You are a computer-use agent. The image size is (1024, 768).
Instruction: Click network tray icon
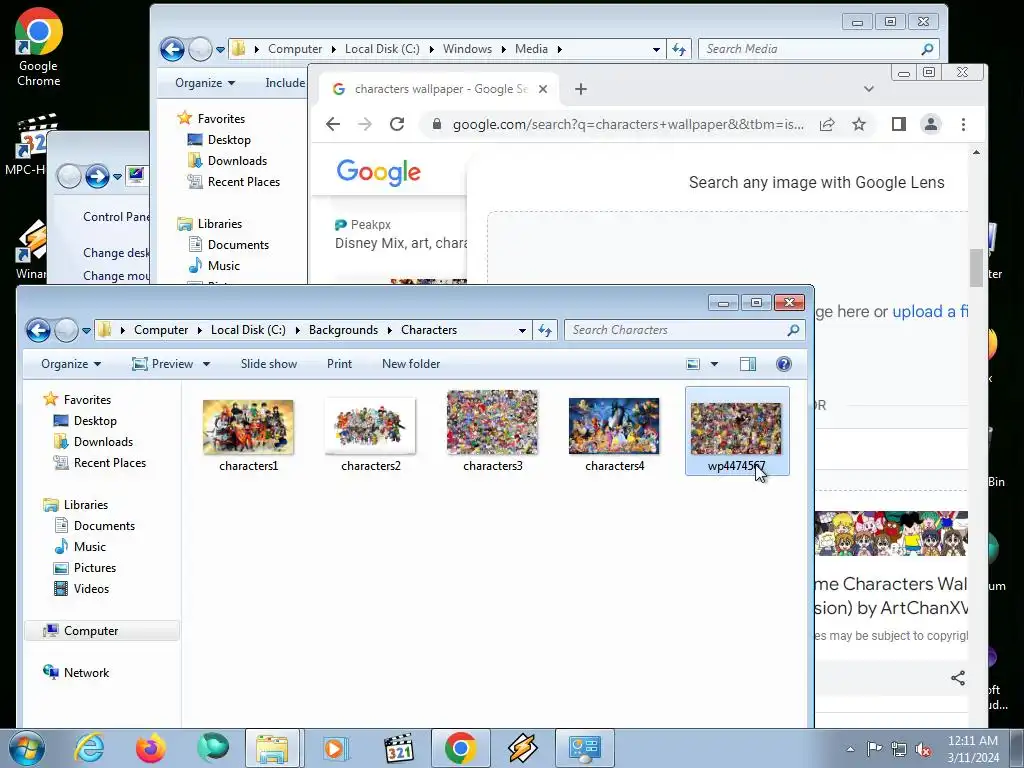click(899, 749)
